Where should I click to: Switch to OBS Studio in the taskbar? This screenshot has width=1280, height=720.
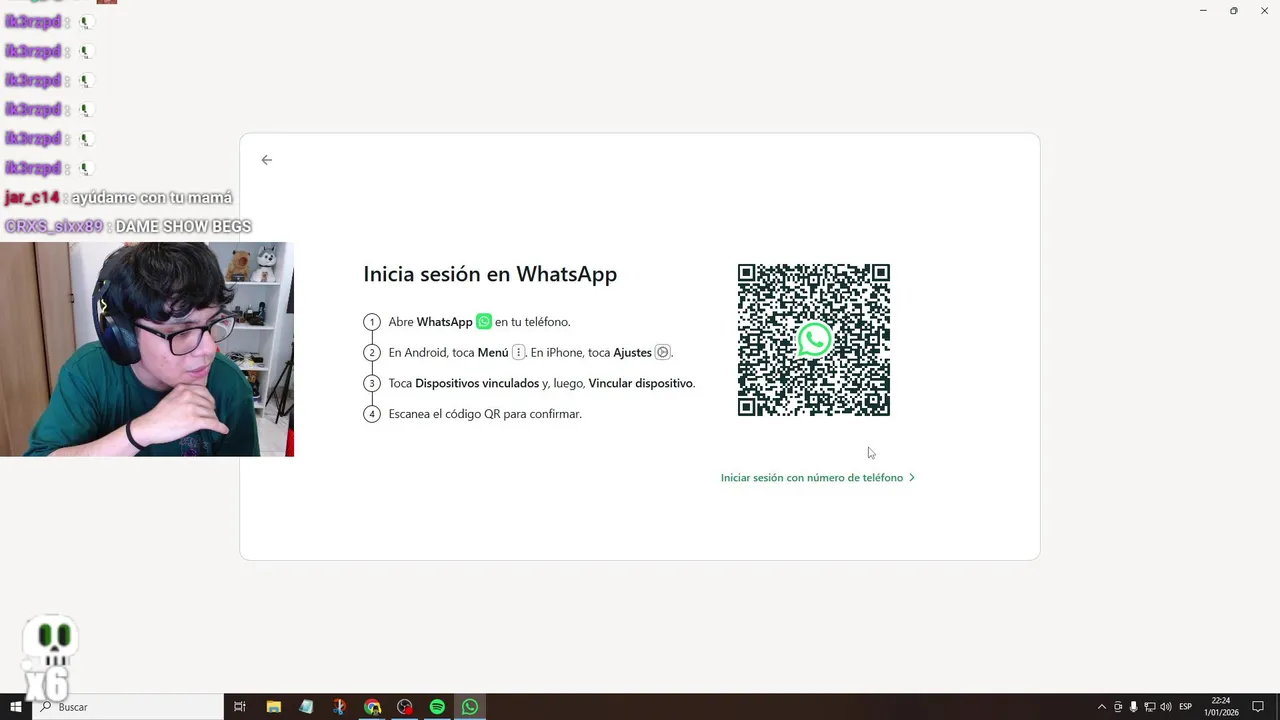point(405,707)
